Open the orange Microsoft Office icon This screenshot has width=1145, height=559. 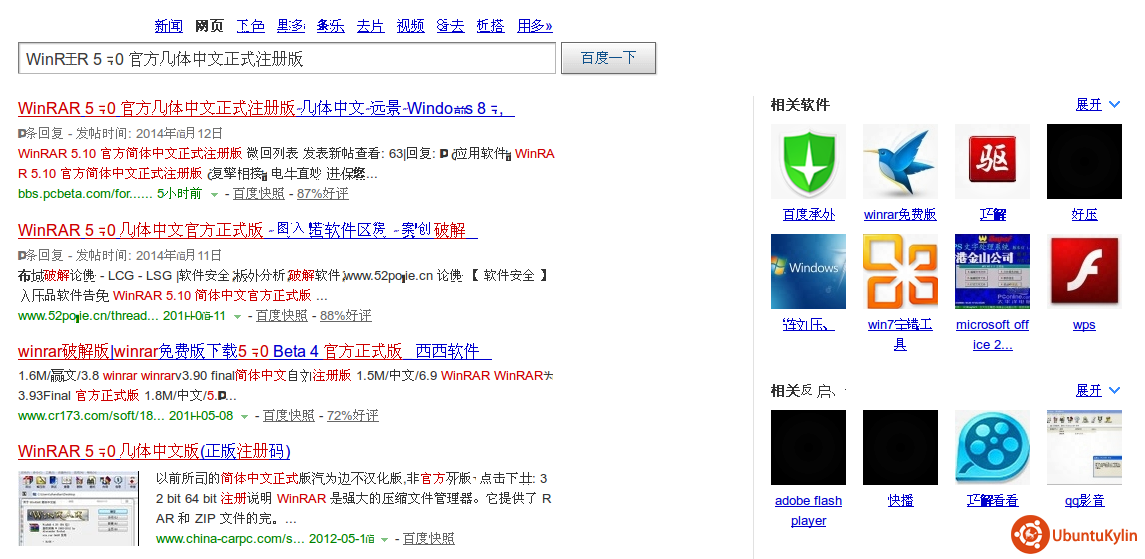pyautogui.click(x=900, y=271)
